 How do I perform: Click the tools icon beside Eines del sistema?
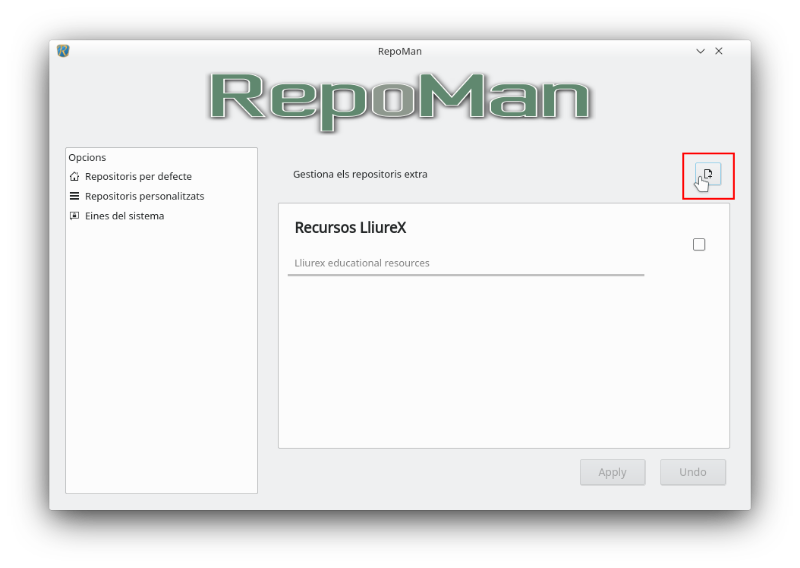74,216
